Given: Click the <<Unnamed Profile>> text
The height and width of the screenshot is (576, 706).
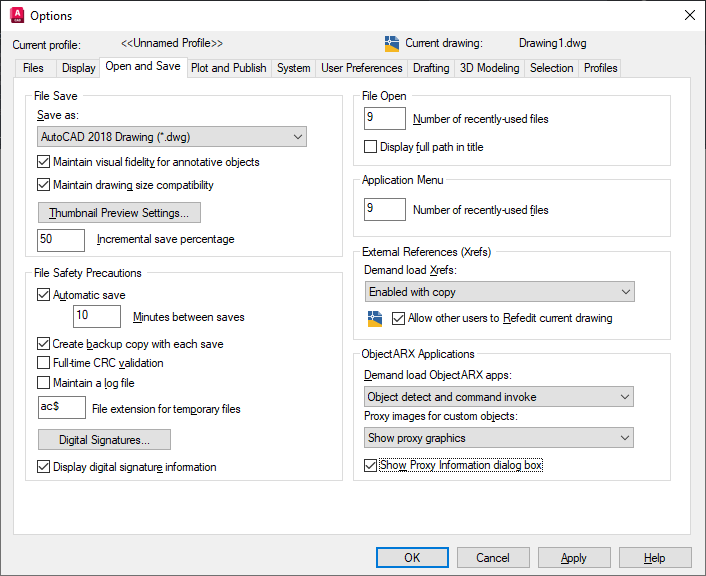Looking at the screenshot, I should tap(172, 43).
